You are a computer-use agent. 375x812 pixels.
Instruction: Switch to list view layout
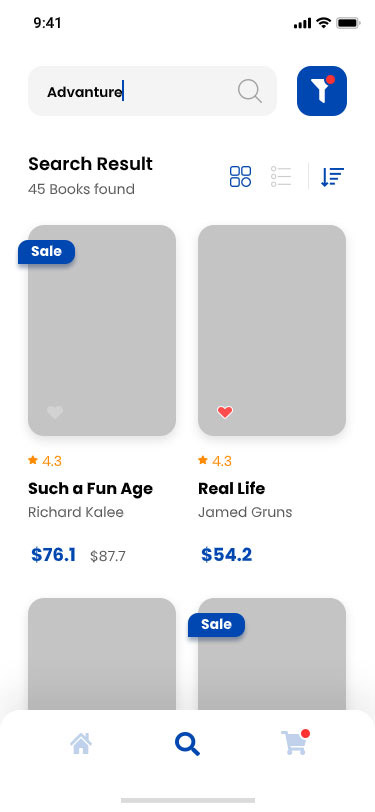281,177
